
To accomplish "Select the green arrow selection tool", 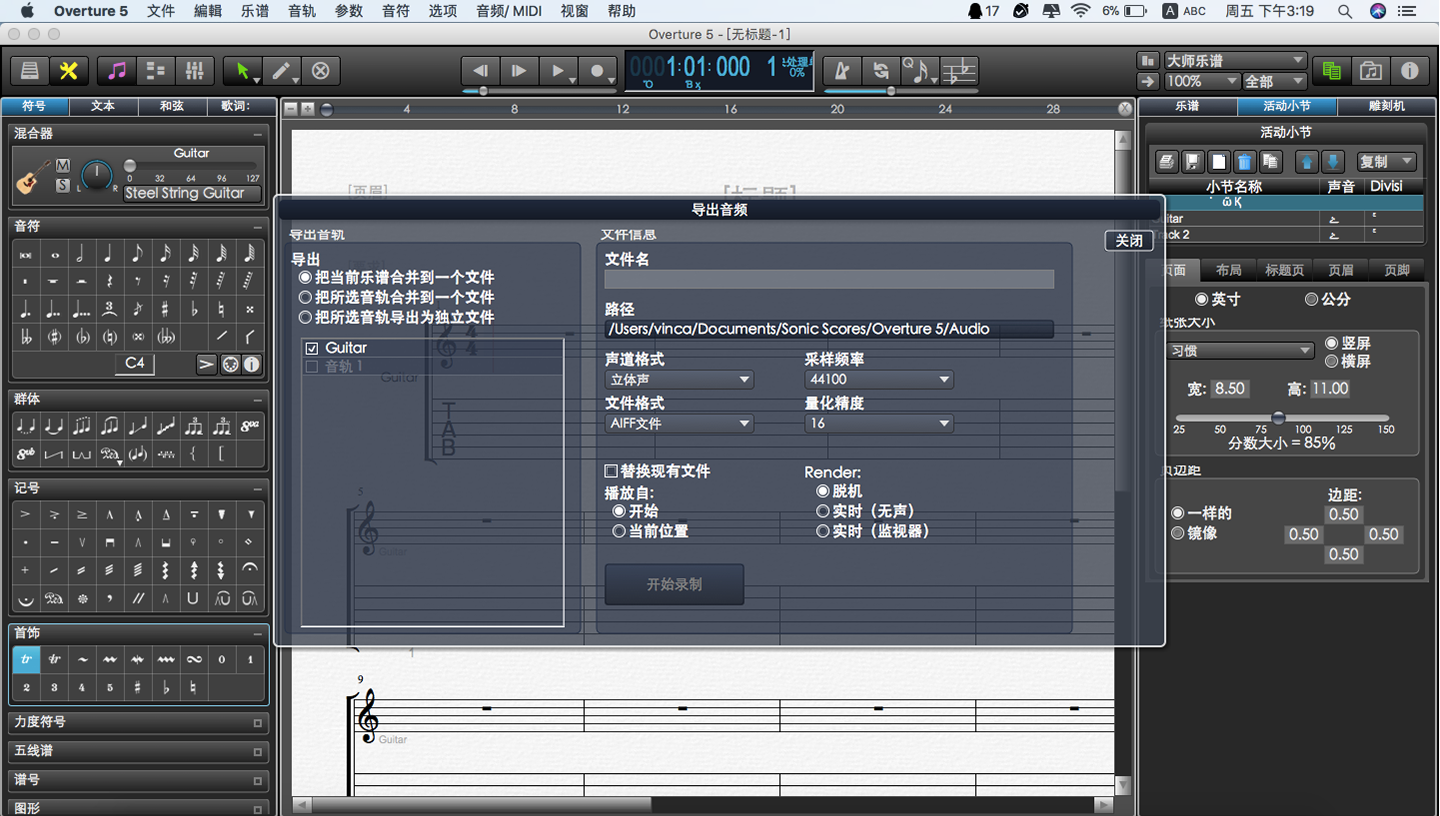I will click(243, 71).
